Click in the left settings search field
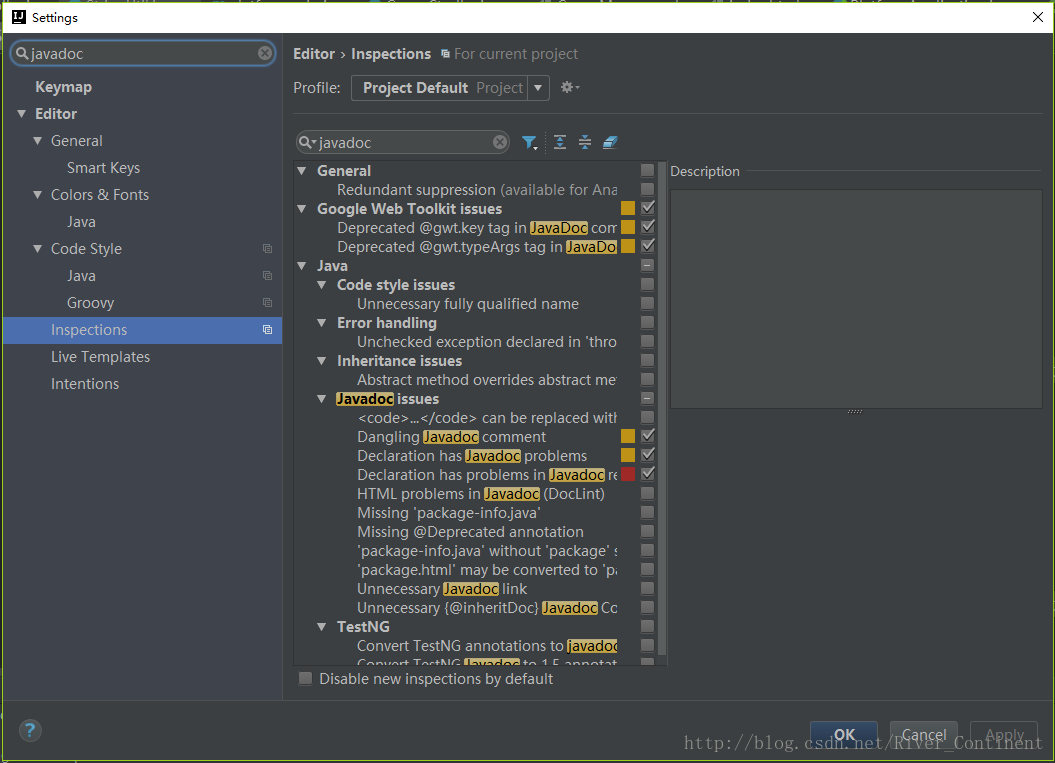The height and width of the screenshot is (763, 1055). click(143, 53)
